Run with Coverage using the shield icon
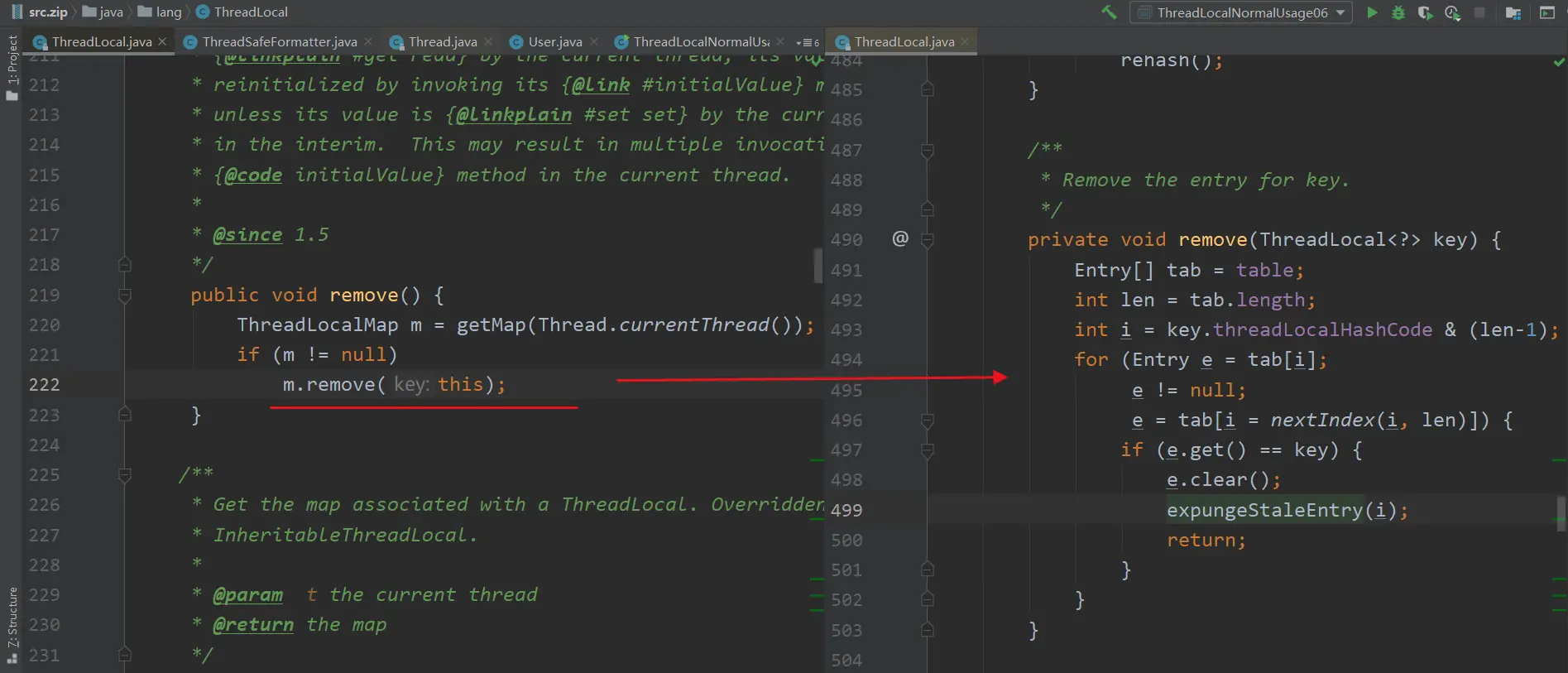The width and height of the screenshot is (1568, 673). pos(1425,12)
